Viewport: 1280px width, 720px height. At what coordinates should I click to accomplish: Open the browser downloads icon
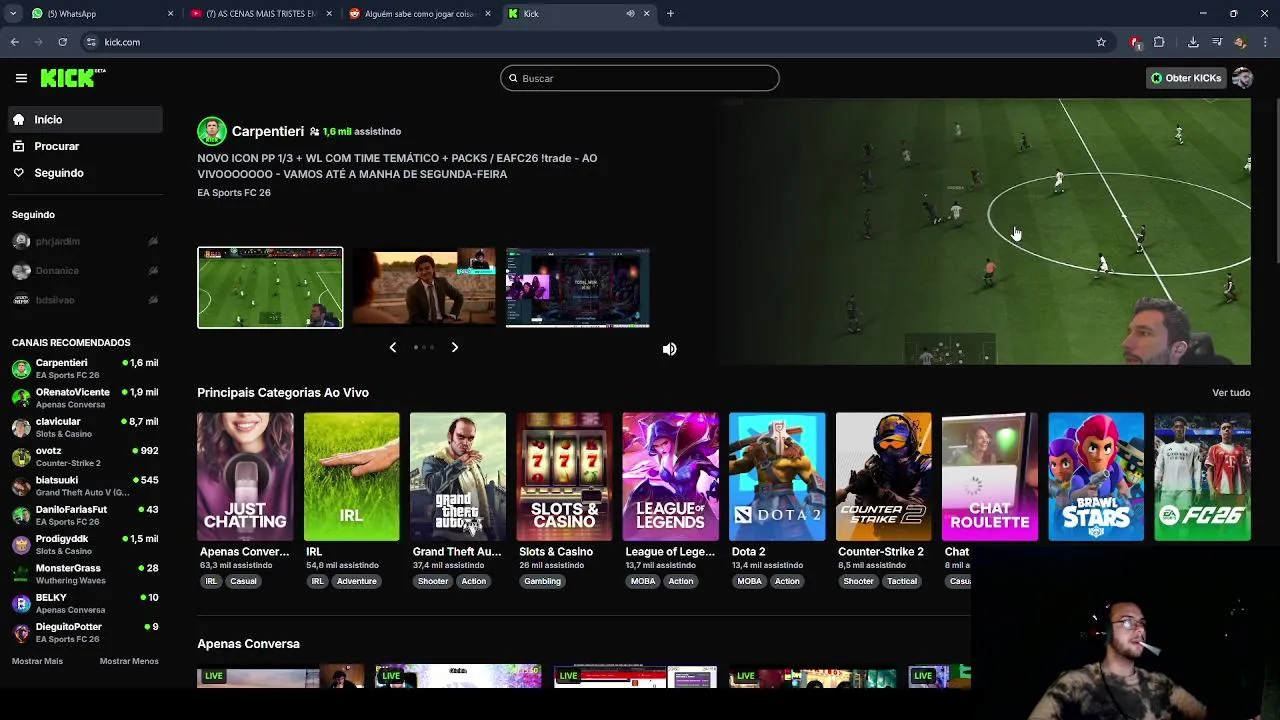(x=1193, y=42)
